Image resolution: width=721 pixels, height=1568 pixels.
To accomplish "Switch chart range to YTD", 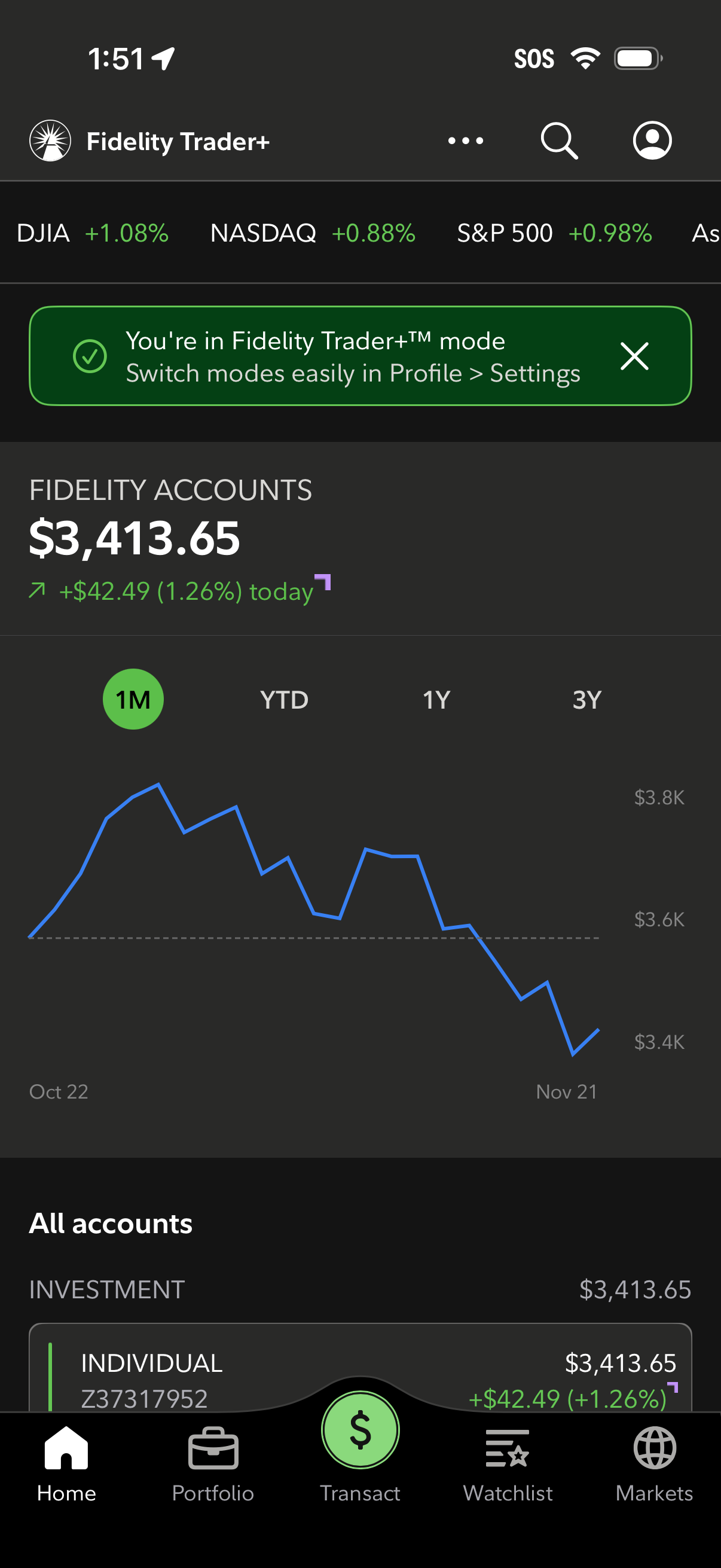I will point(284,700).
